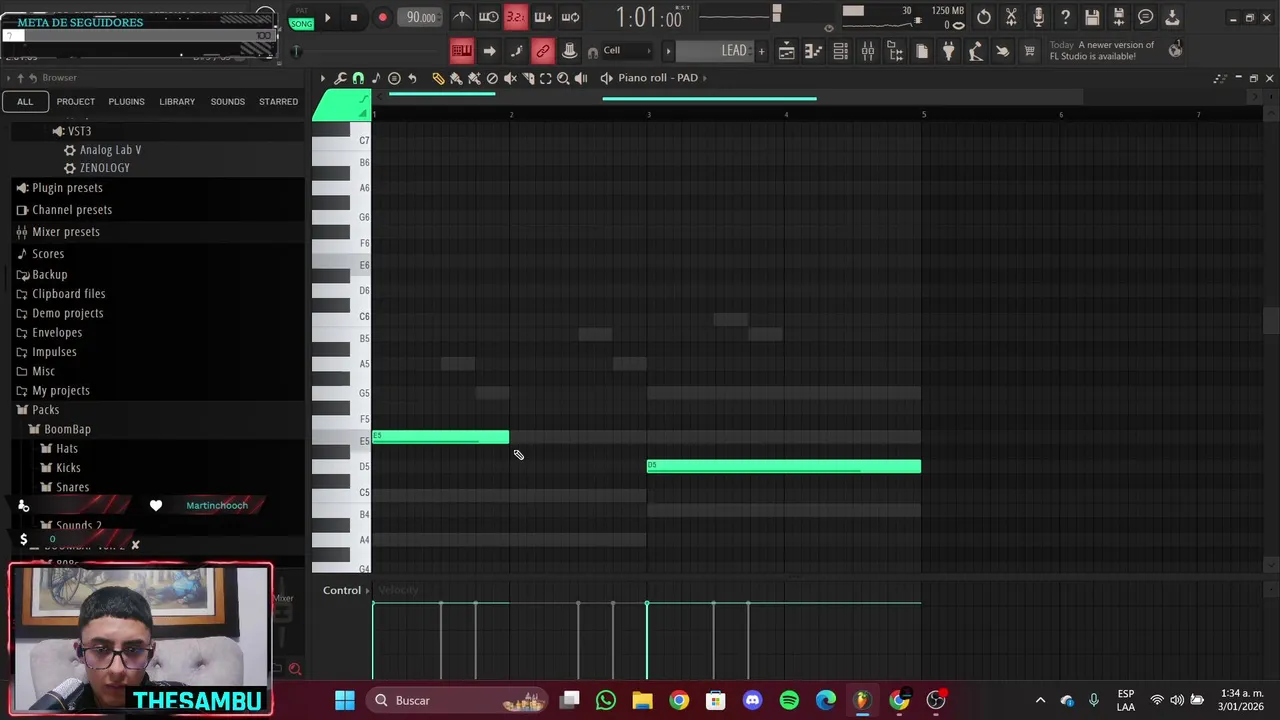This screenshot has height=720, width=1280.
Task: Start playback with the play button
Action: 327,17
